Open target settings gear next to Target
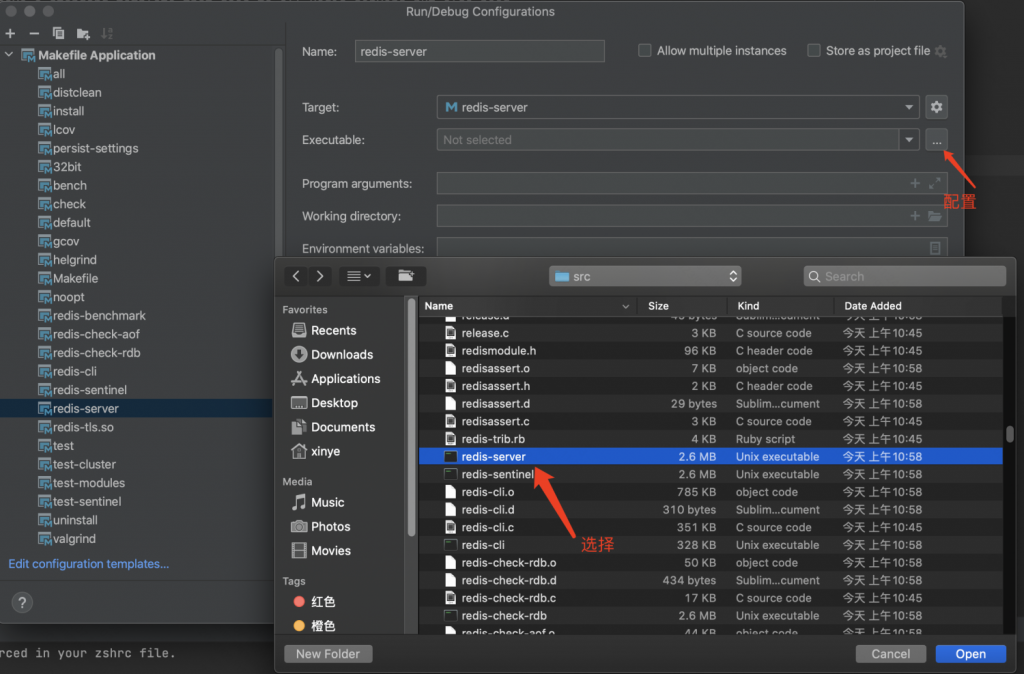The width and height of the screenshot is (1024, 674). point(936,107)
